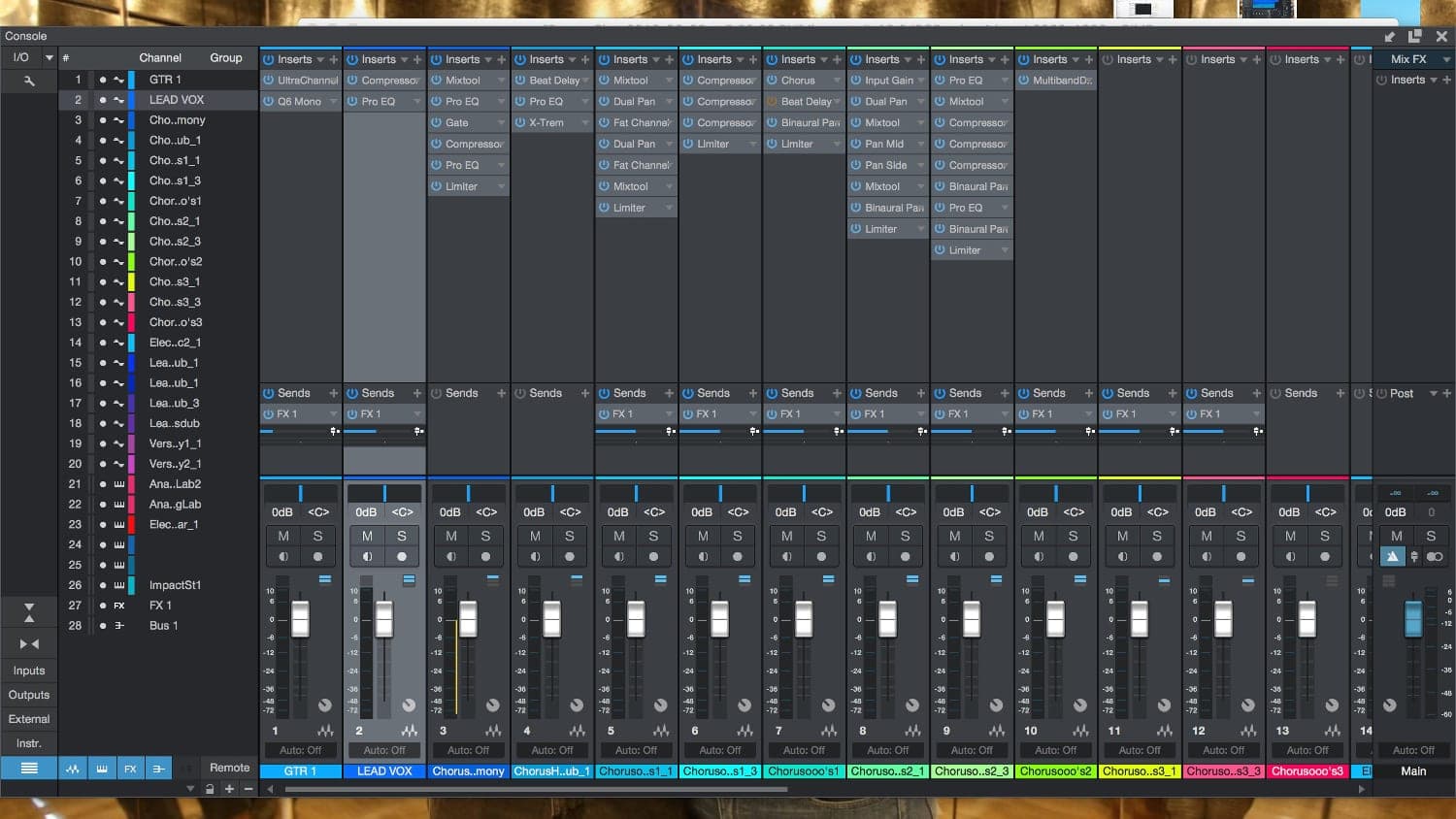Viewport: 1456px width, 819px height.
Task: Open Post dropdown arrow on Main channel
Action: coord(1433,393)
